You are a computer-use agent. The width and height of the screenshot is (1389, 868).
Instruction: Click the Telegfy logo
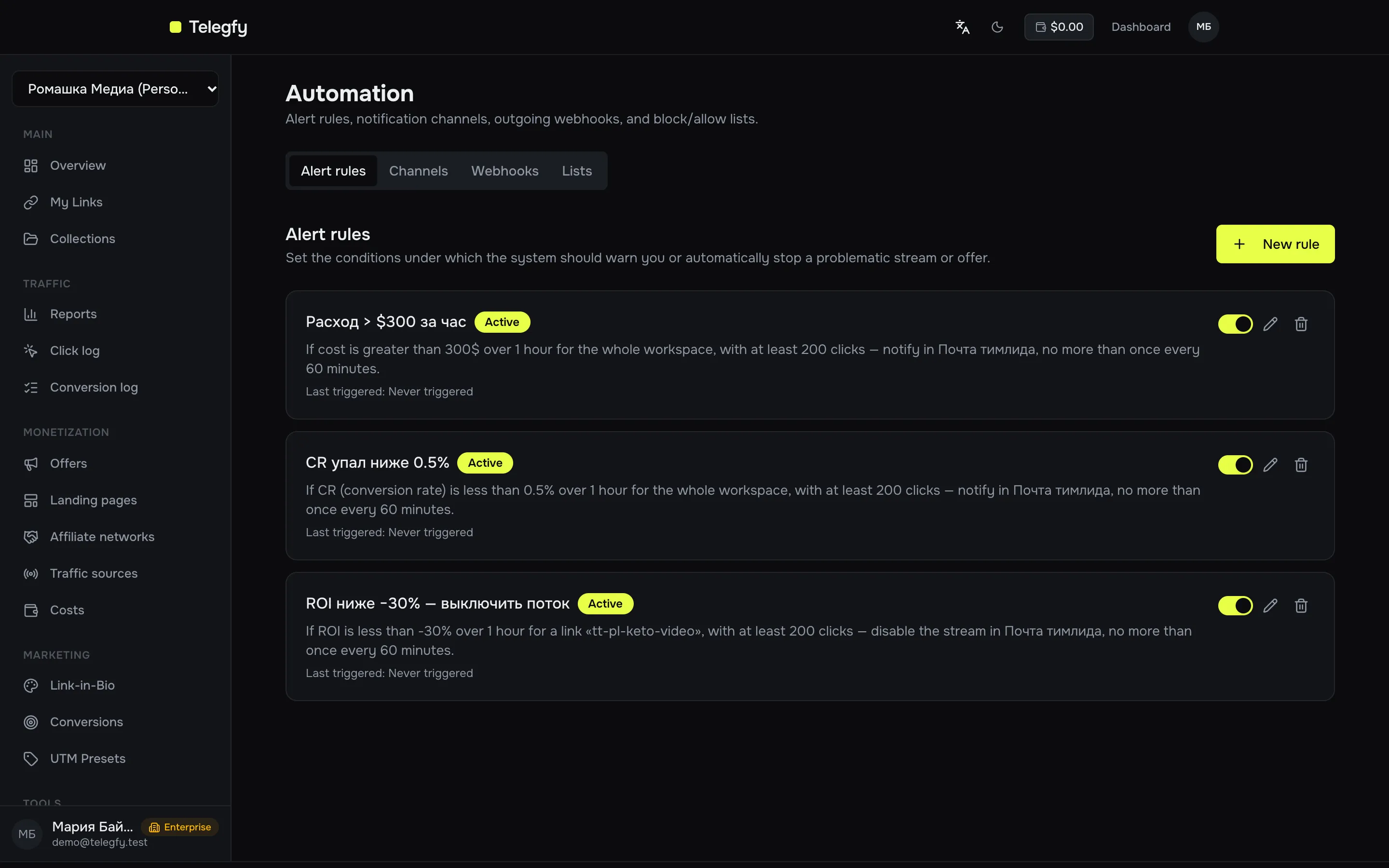(x=208, y=27)
